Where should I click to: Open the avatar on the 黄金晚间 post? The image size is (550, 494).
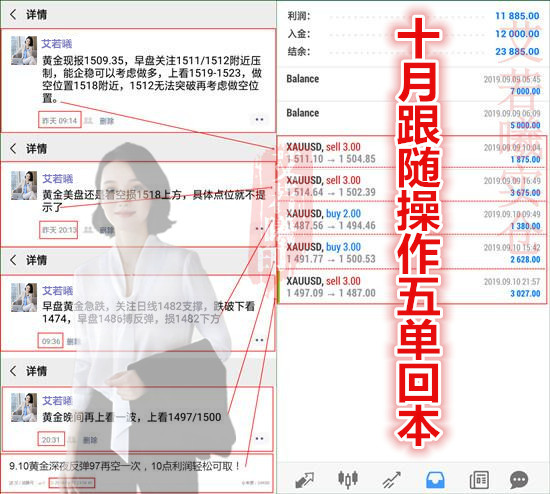24,407
